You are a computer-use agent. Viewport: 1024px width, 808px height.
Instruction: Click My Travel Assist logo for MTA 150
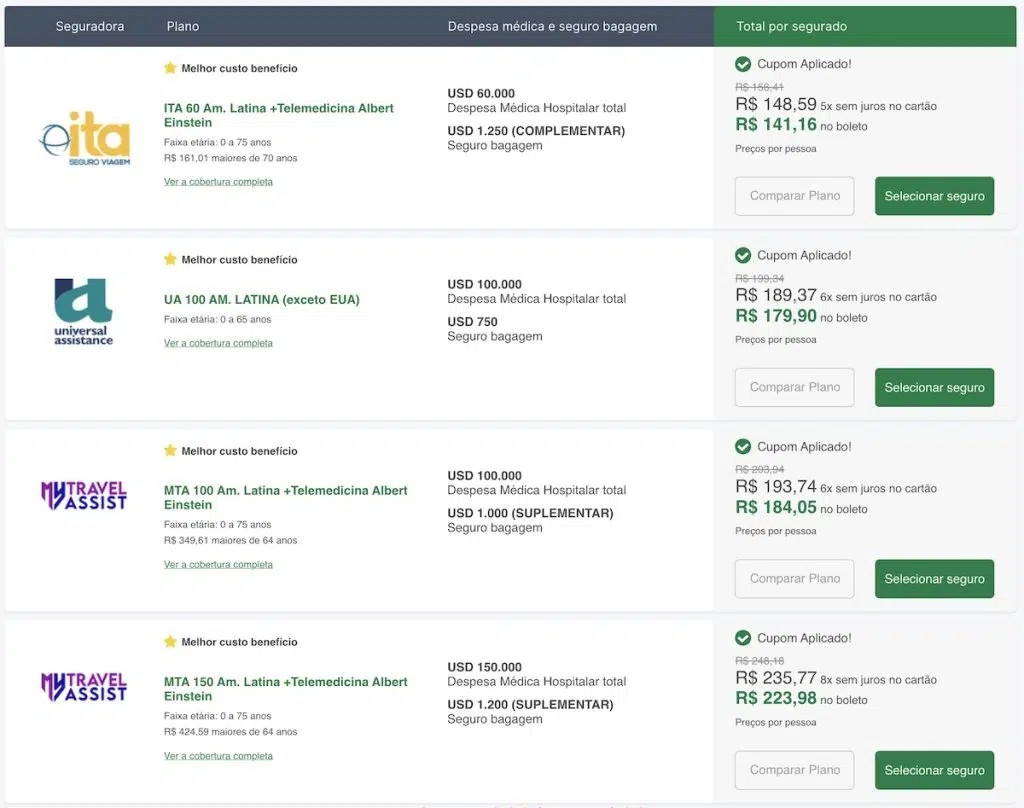coord(84,686)
